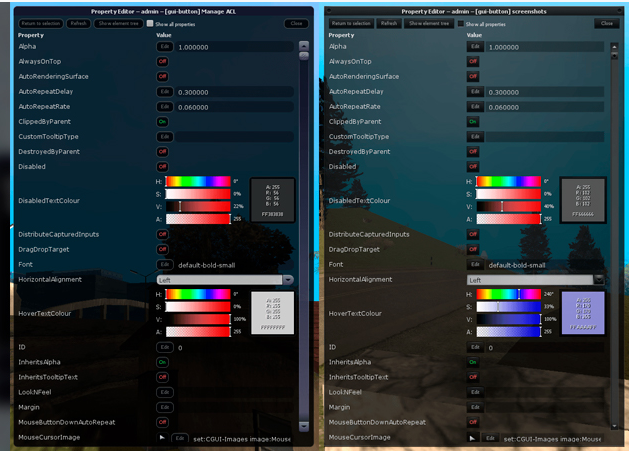
Task: Click Show element tree in Manage ACL editor
Action: point(119,24)
